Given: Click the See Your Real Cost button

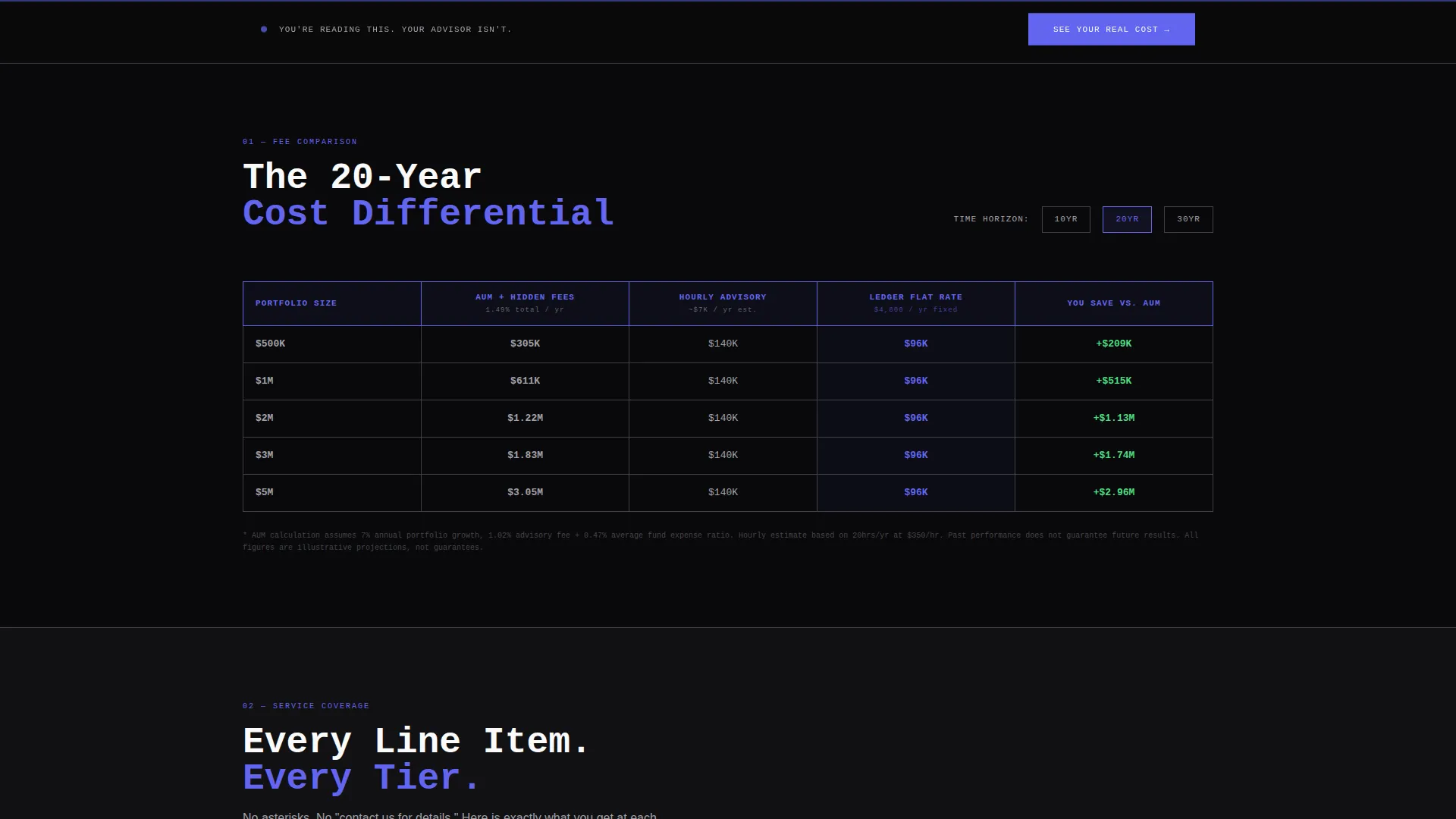Looking at the screenshot, I should tap(1111, 29).
